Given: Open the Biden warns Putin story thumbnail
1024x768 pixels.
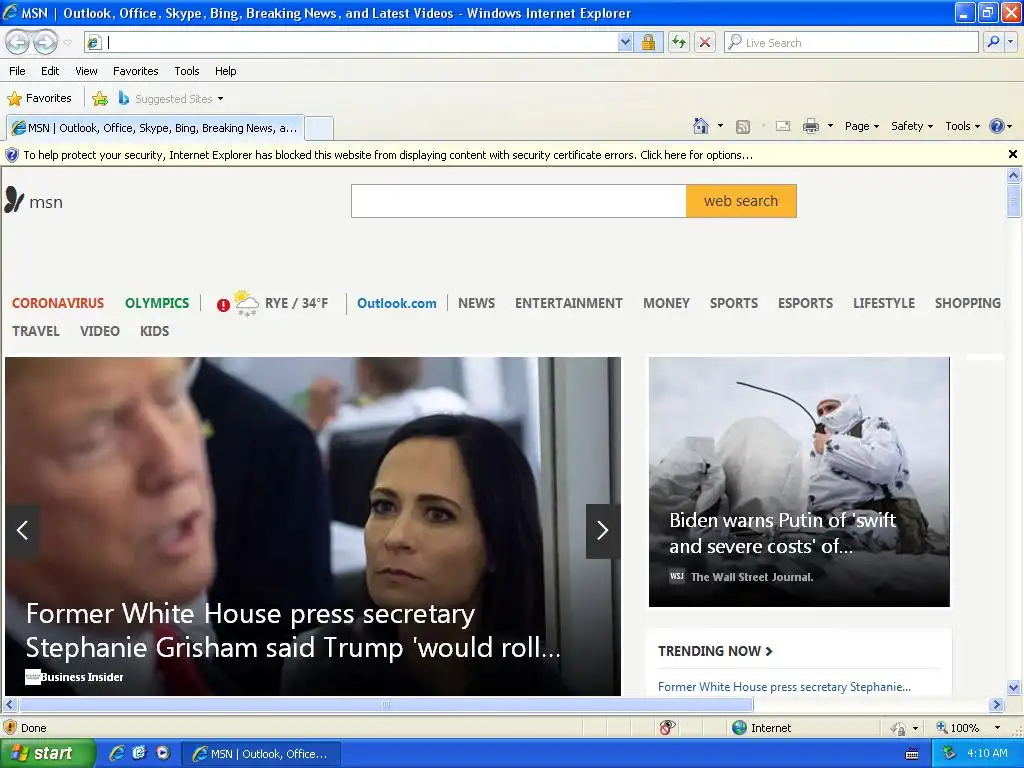Looking at the screenshot, I should point(799,481).
